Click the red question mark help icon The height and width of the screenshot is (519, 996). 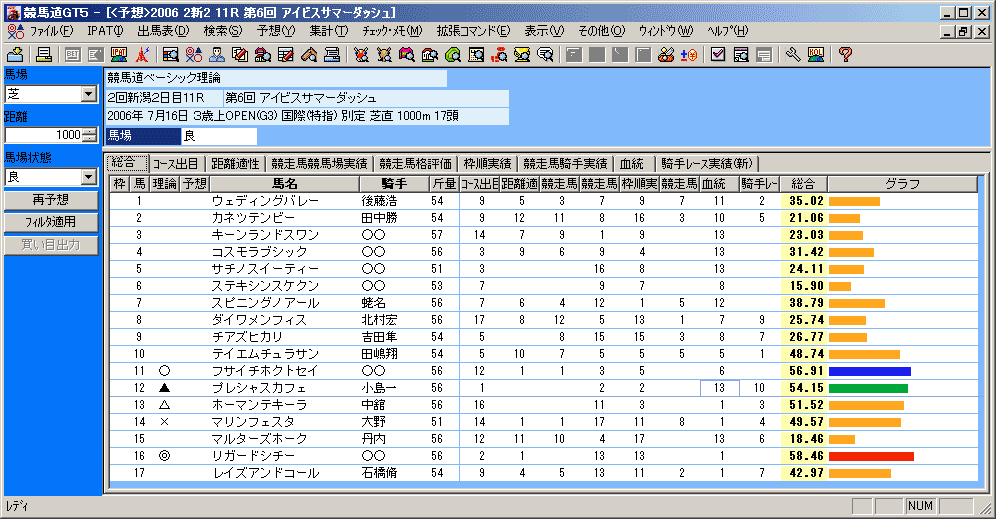[844, 54]
